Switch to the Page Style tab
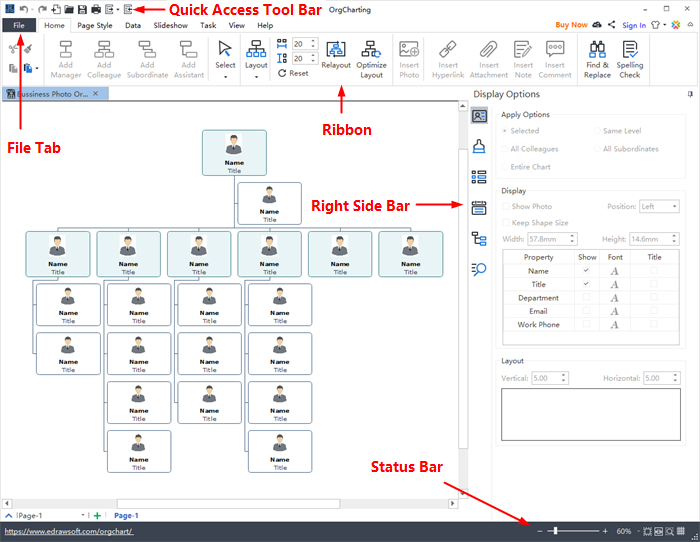Image resolution: width=700 pixels, height=542 pixels. click(x=95, y=25)
